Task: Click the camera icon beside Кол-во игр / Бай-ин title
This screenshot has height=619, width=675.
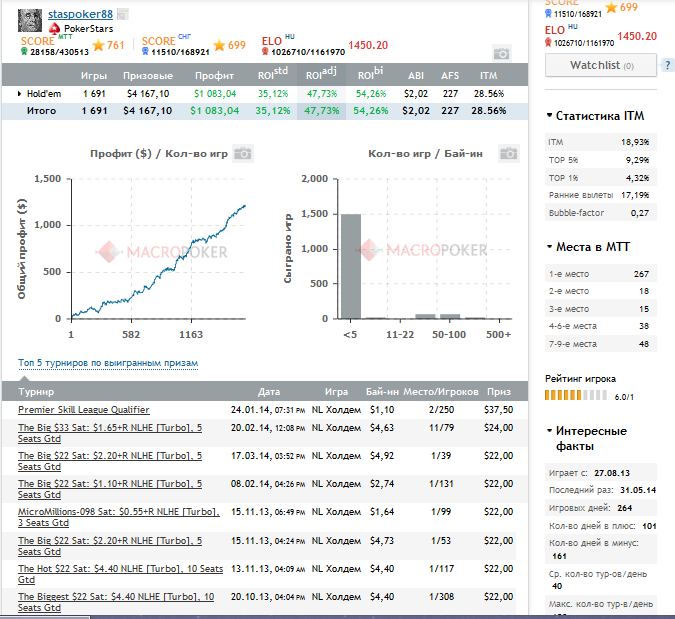Action: [x=509, y=153]
